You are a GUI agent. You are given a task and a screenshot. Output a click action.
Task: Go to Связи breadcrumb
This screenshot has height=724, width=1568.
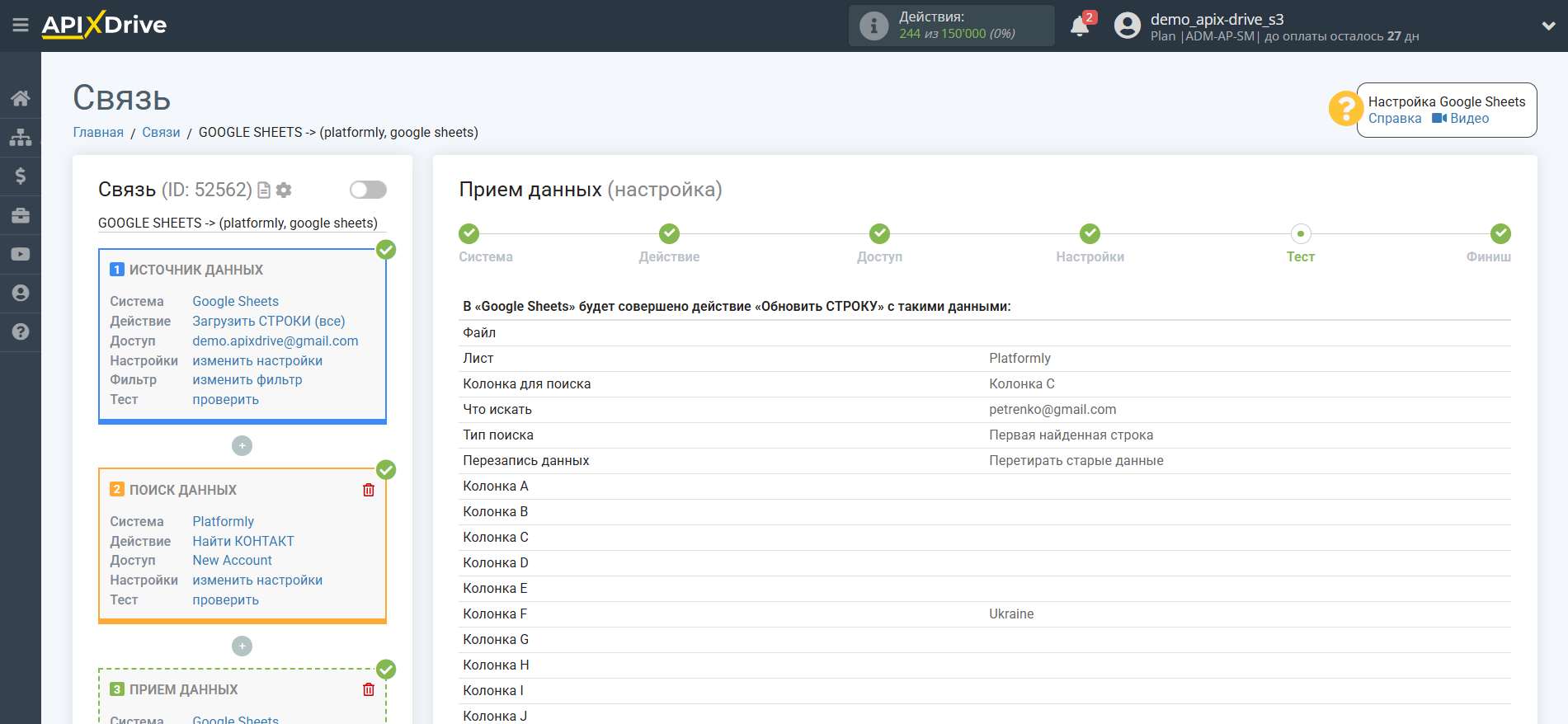(161, 132)
